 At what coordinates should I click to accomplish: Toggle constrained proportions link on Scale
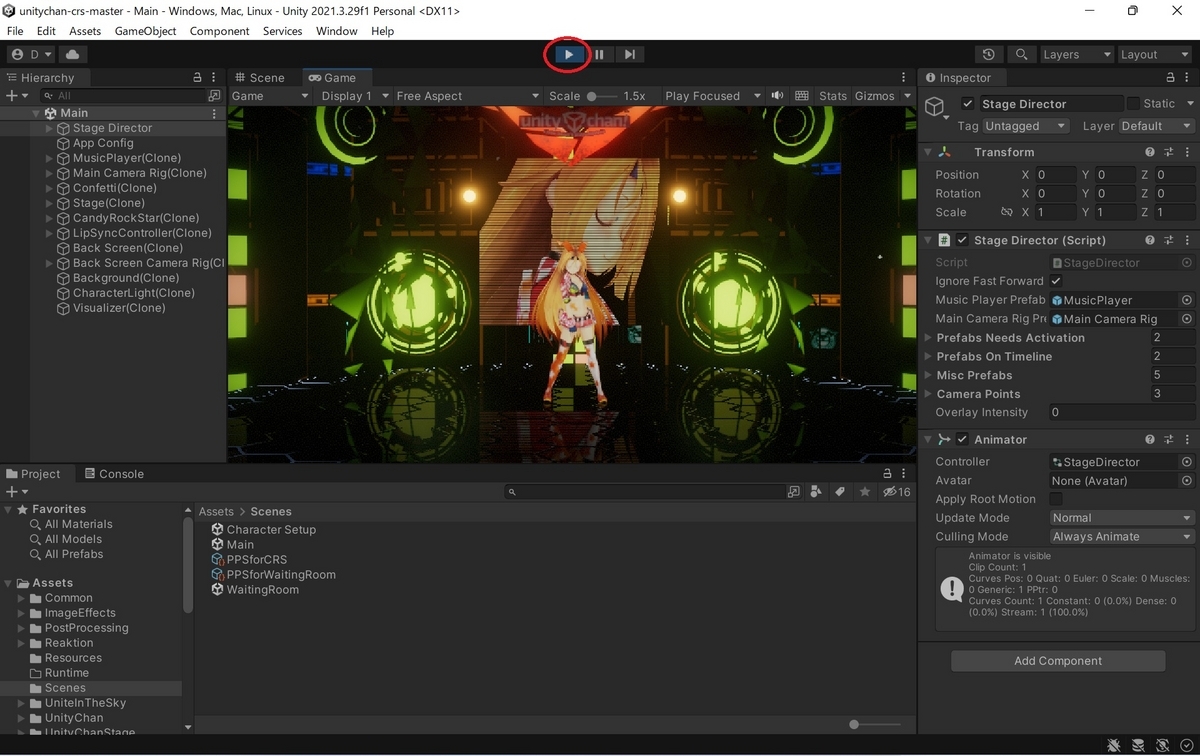pos(1007,213)
